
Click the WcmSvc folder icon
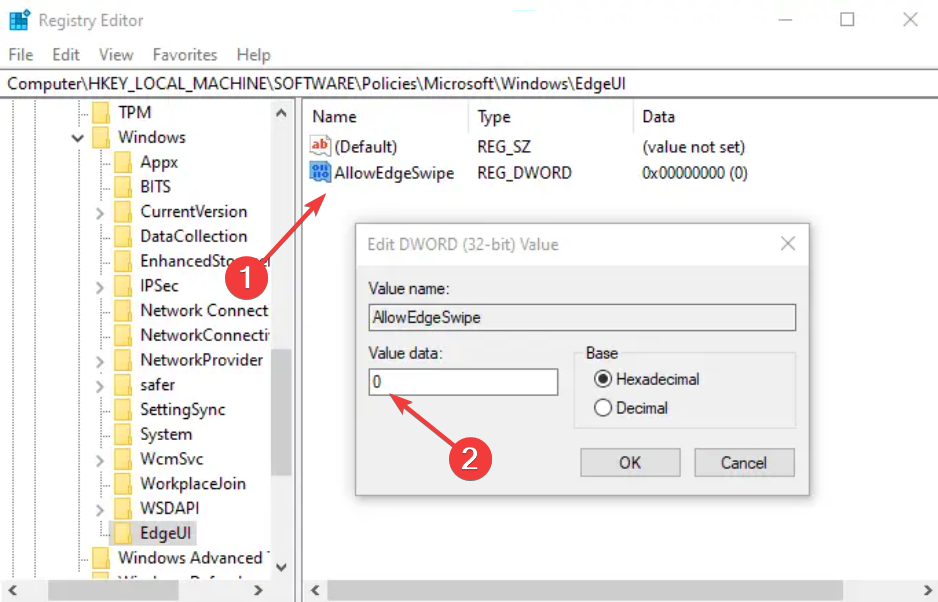coord(123,458)
